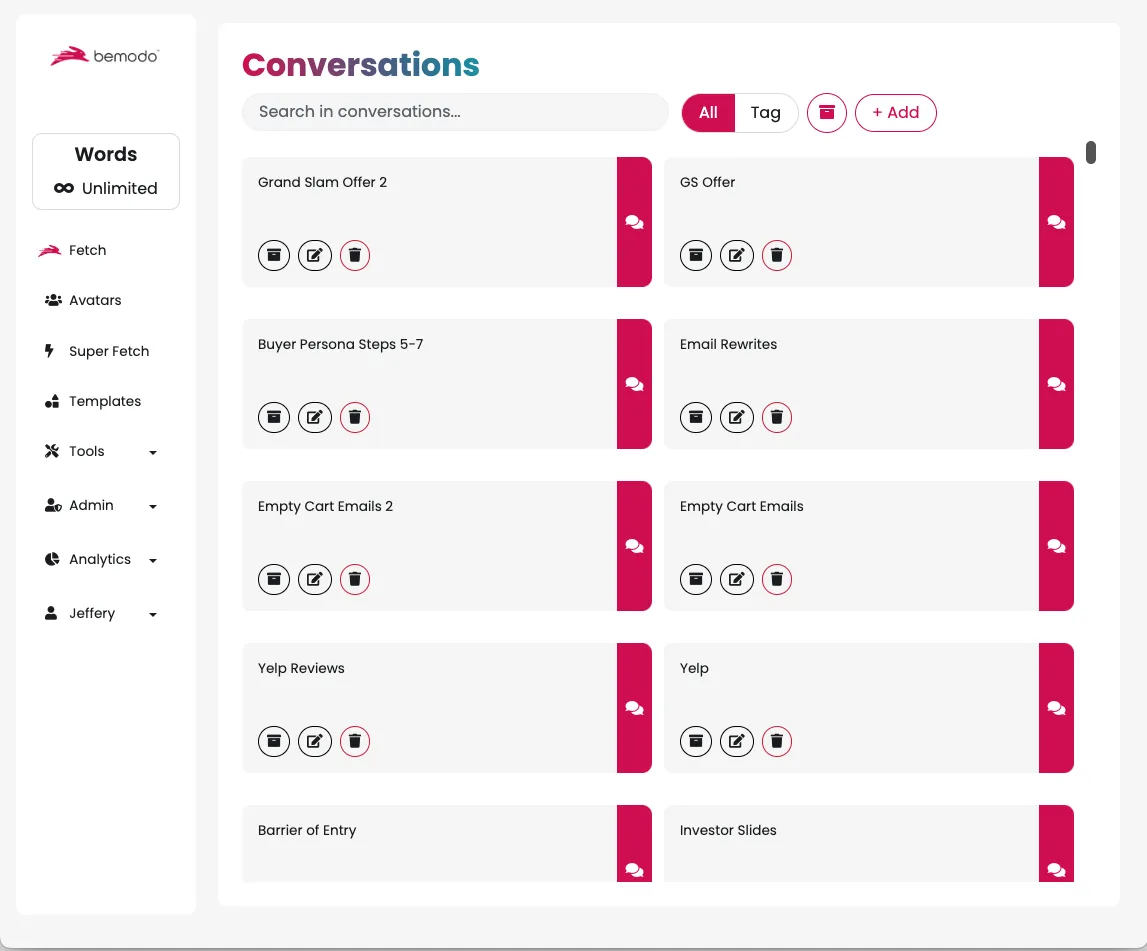Go to Avatars in the sidebar
Viewport: 1147px width, 951px height.
tap(95, 300)
